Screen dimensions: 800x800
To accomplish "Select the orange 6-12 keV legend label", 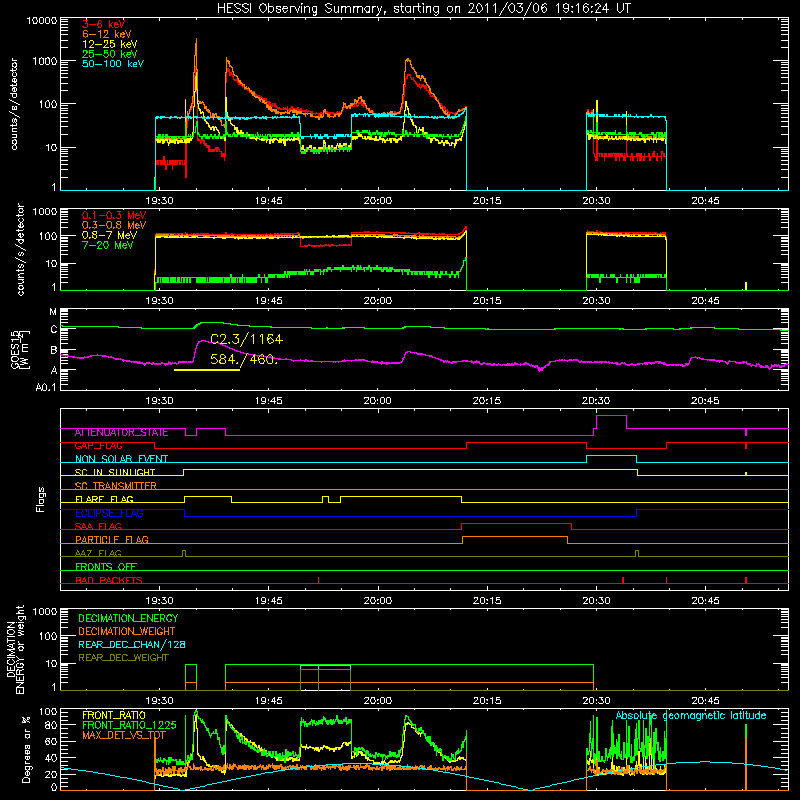I will [107, 34].
